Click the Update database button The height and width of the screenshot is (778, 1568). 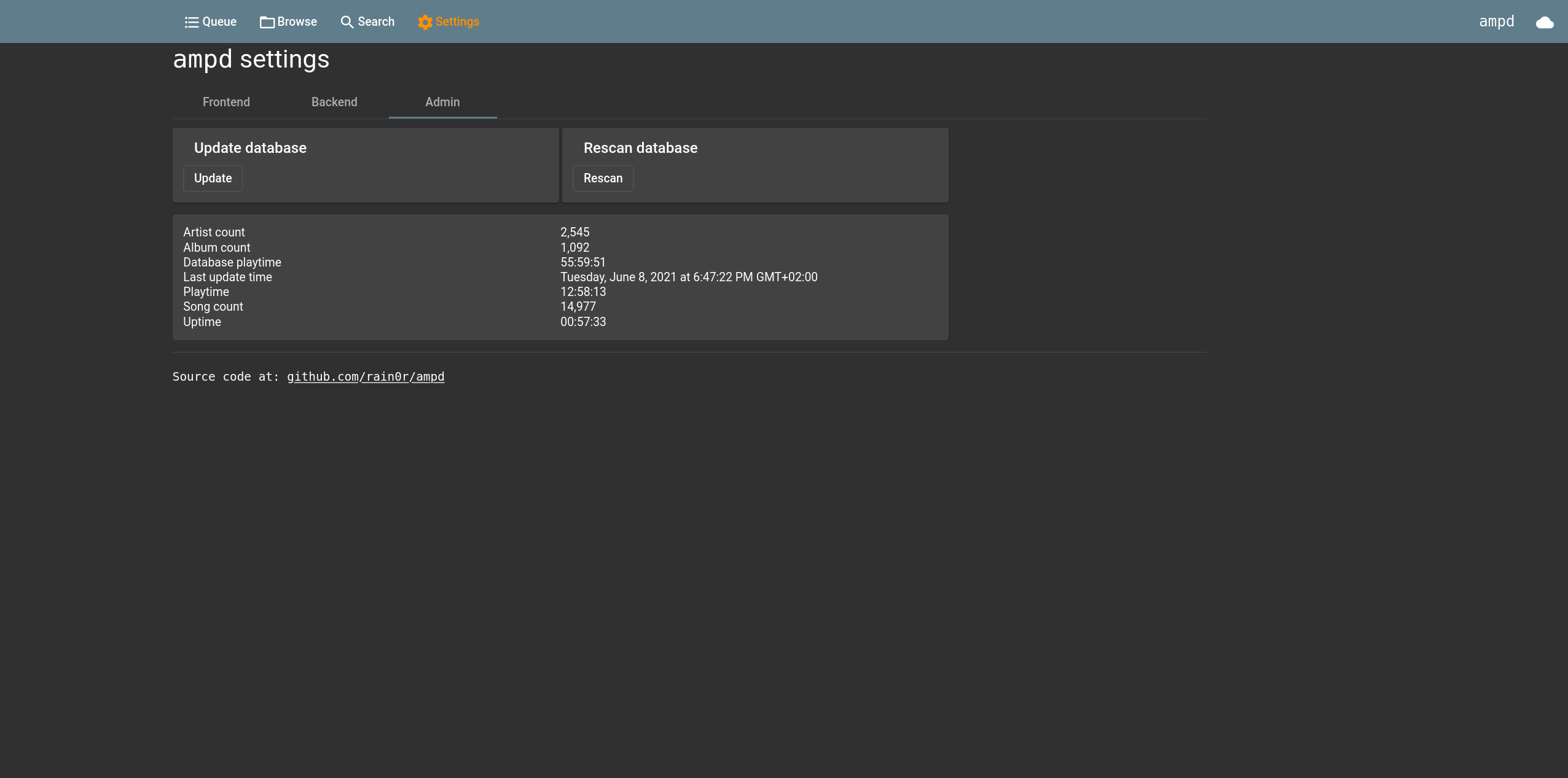213,178
